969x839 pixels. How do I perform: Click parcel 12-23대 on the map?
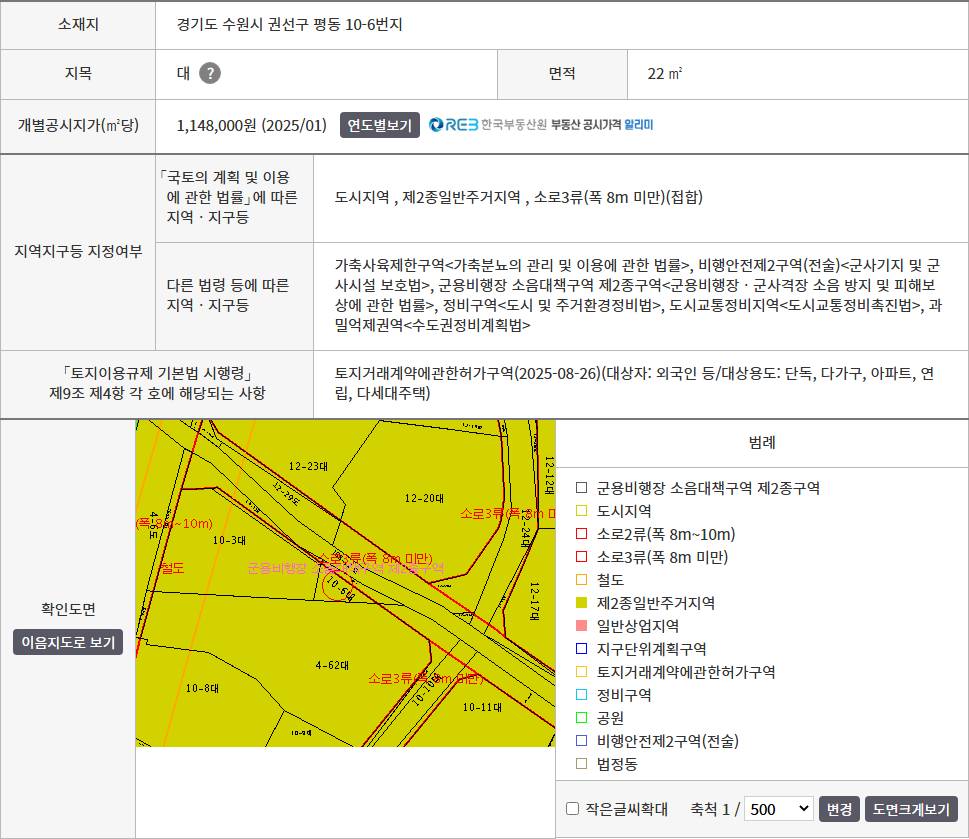(x=308, y=466)
